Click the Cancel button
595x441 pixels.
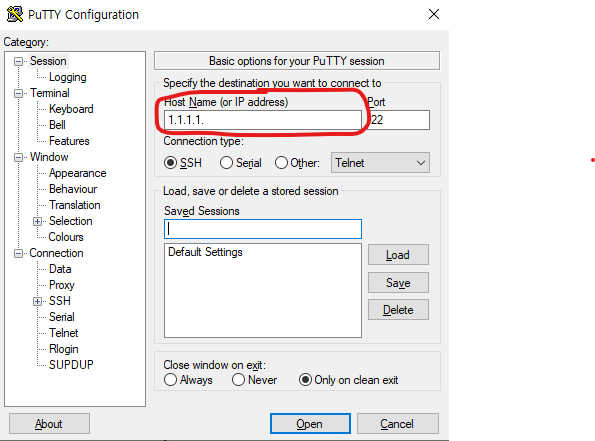(397, 424)
